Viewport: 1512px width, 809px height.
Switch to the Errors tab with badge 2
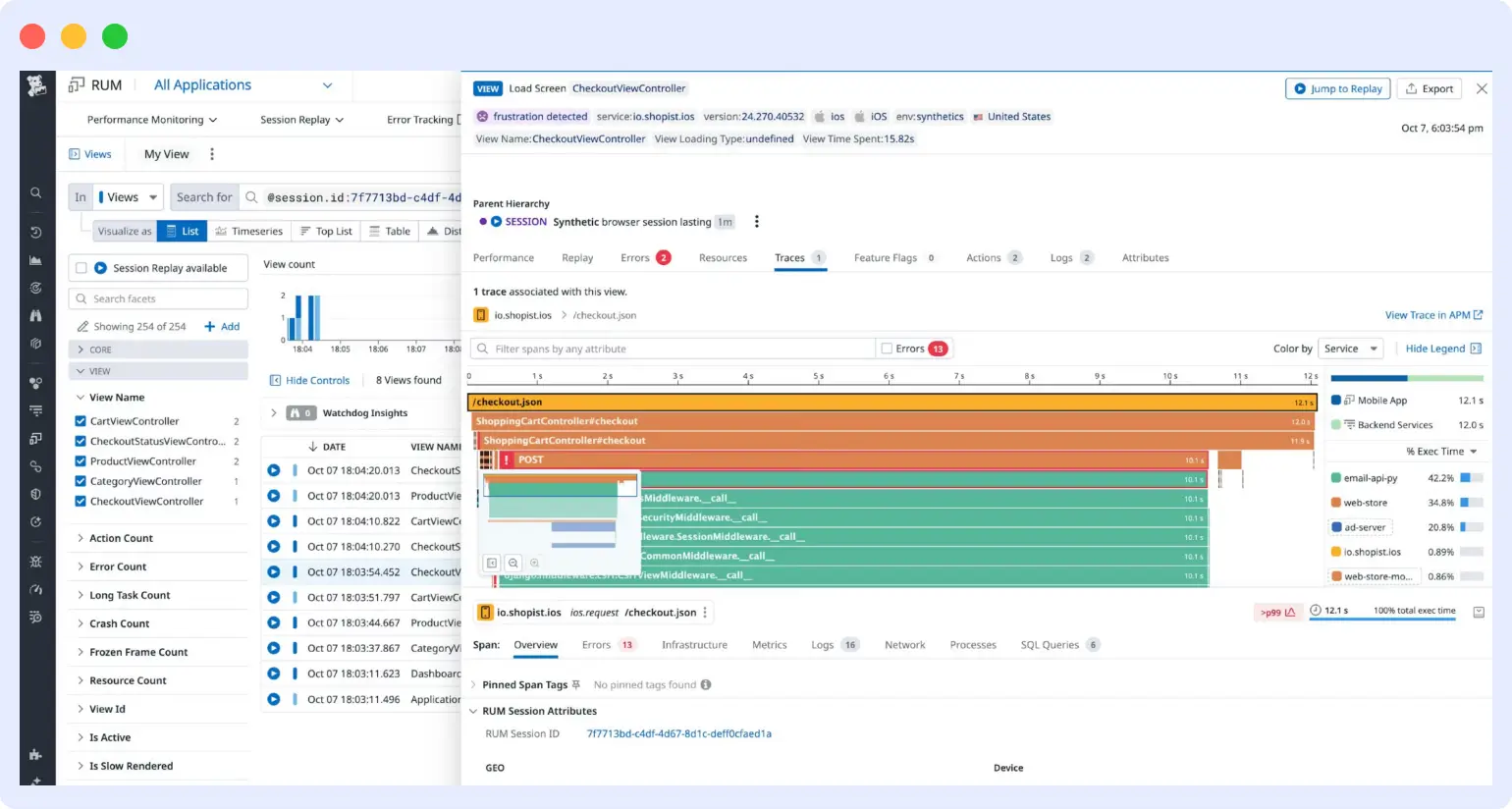[x=645, y=258]
